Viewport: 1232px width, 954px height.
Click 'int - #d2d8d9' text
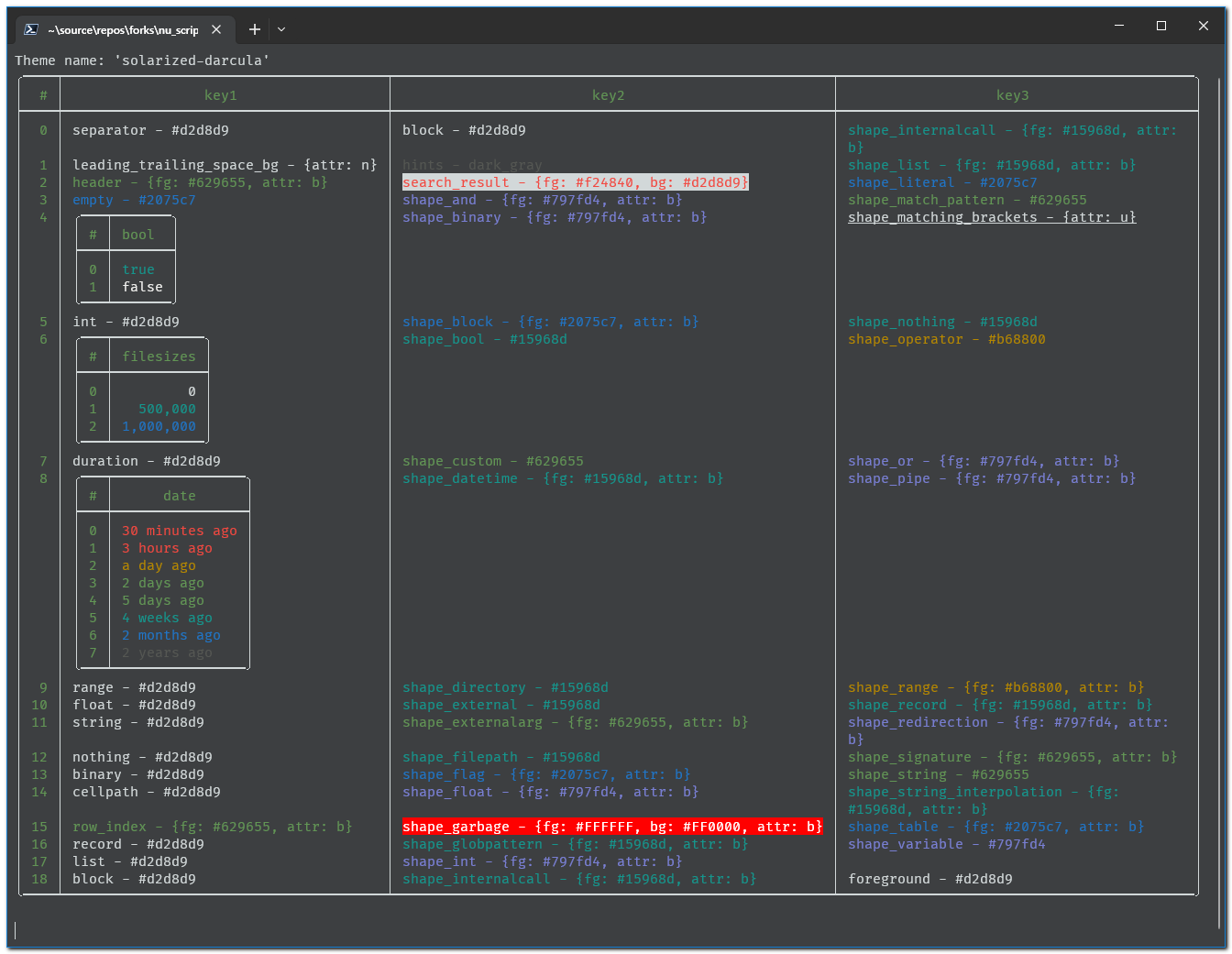126,322
